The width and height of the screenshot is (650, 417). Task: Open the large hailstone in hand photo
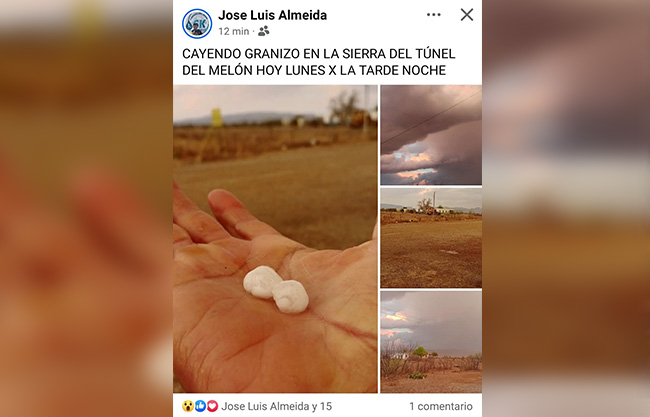point(275,239)
